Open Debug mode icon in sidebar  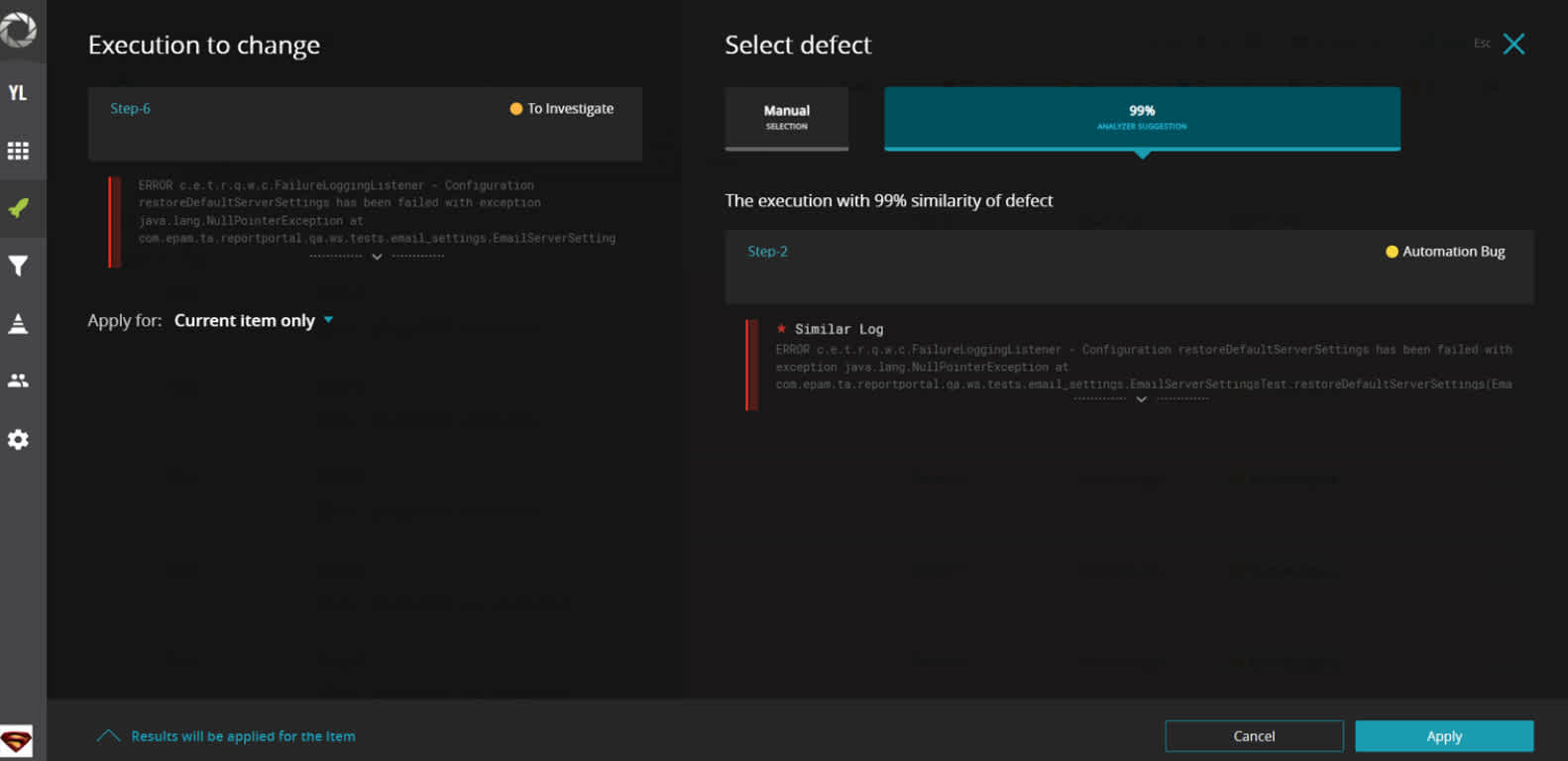(18, 323)
